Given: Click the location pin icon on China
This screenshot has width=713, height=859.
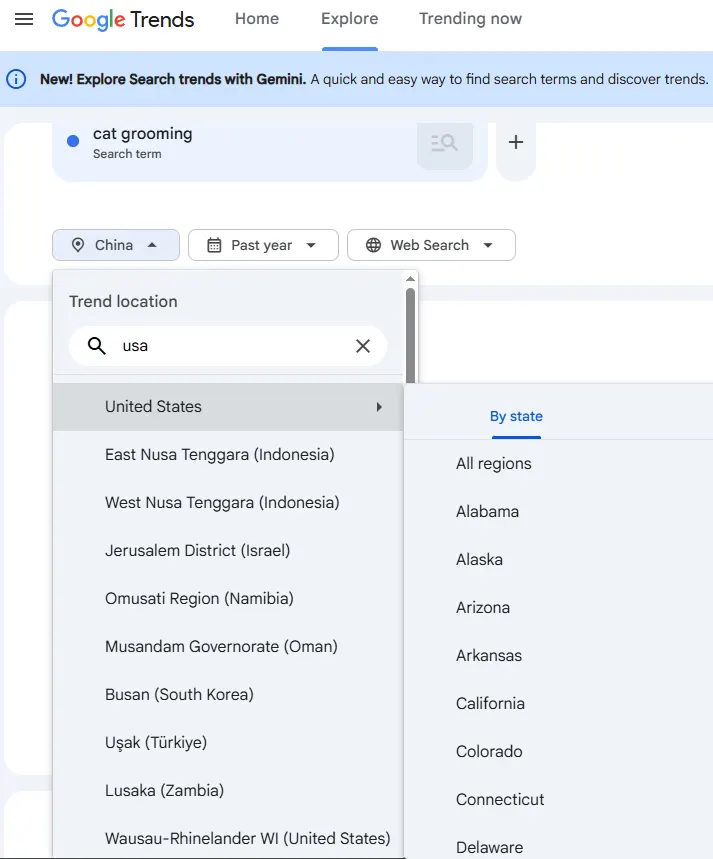Looking at the screenshot, I should point(78,245).
